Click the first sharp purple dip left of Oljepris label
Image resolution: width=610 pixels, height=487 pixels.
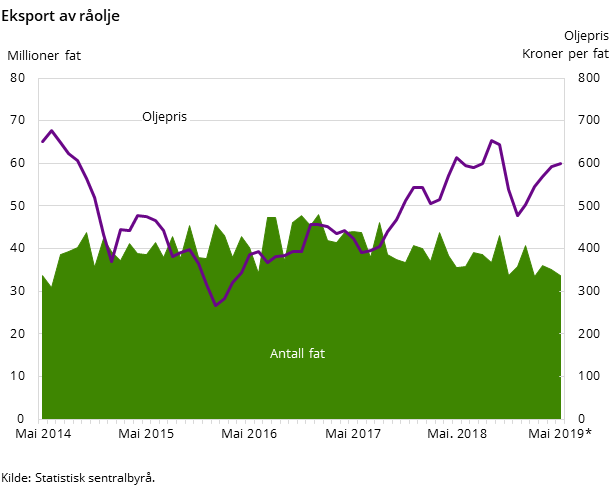pos(112,262)
